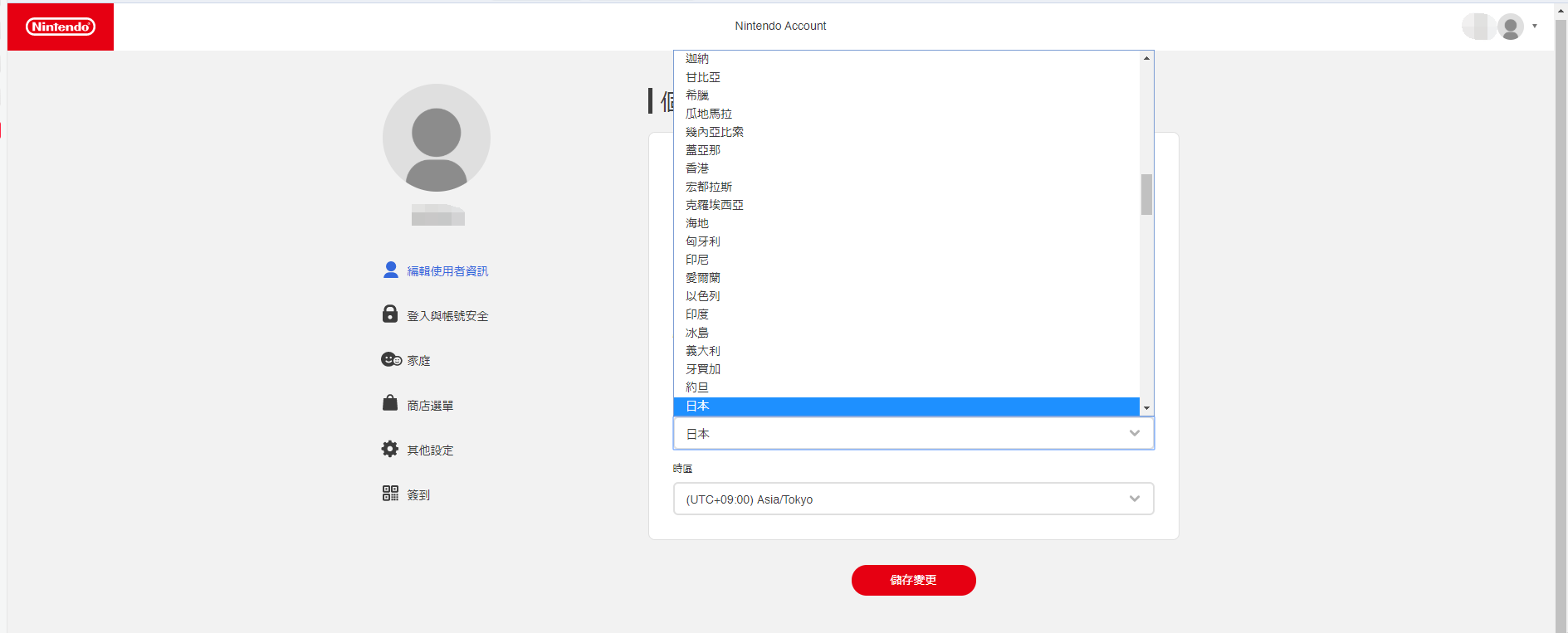Click the QR code icon for 簽到
The width and height of the screenshot is (1568, 633).
tap(390, 494)
